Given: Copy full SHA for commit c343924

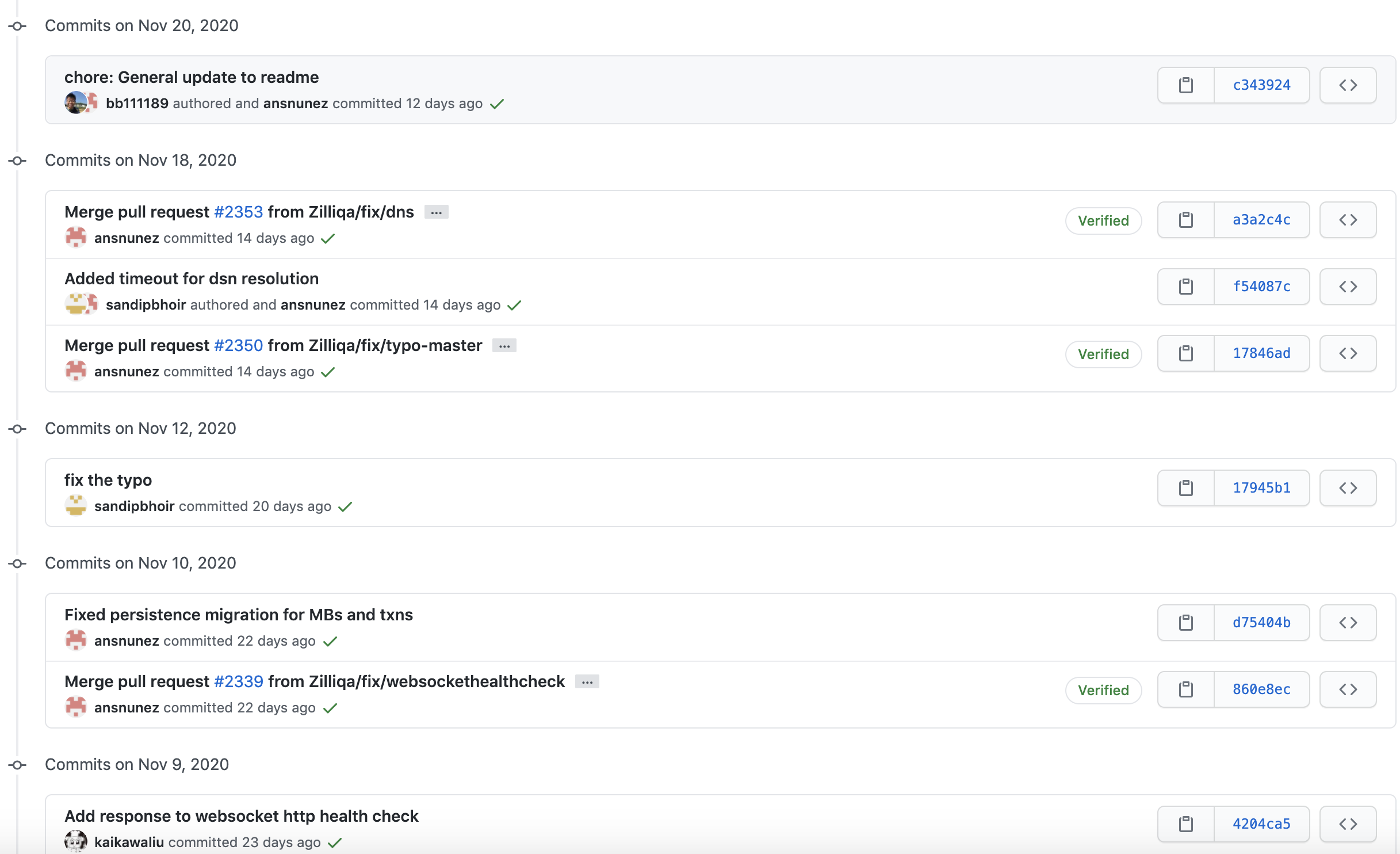Looking at the screenshot, I should (x=1185, y=85).
